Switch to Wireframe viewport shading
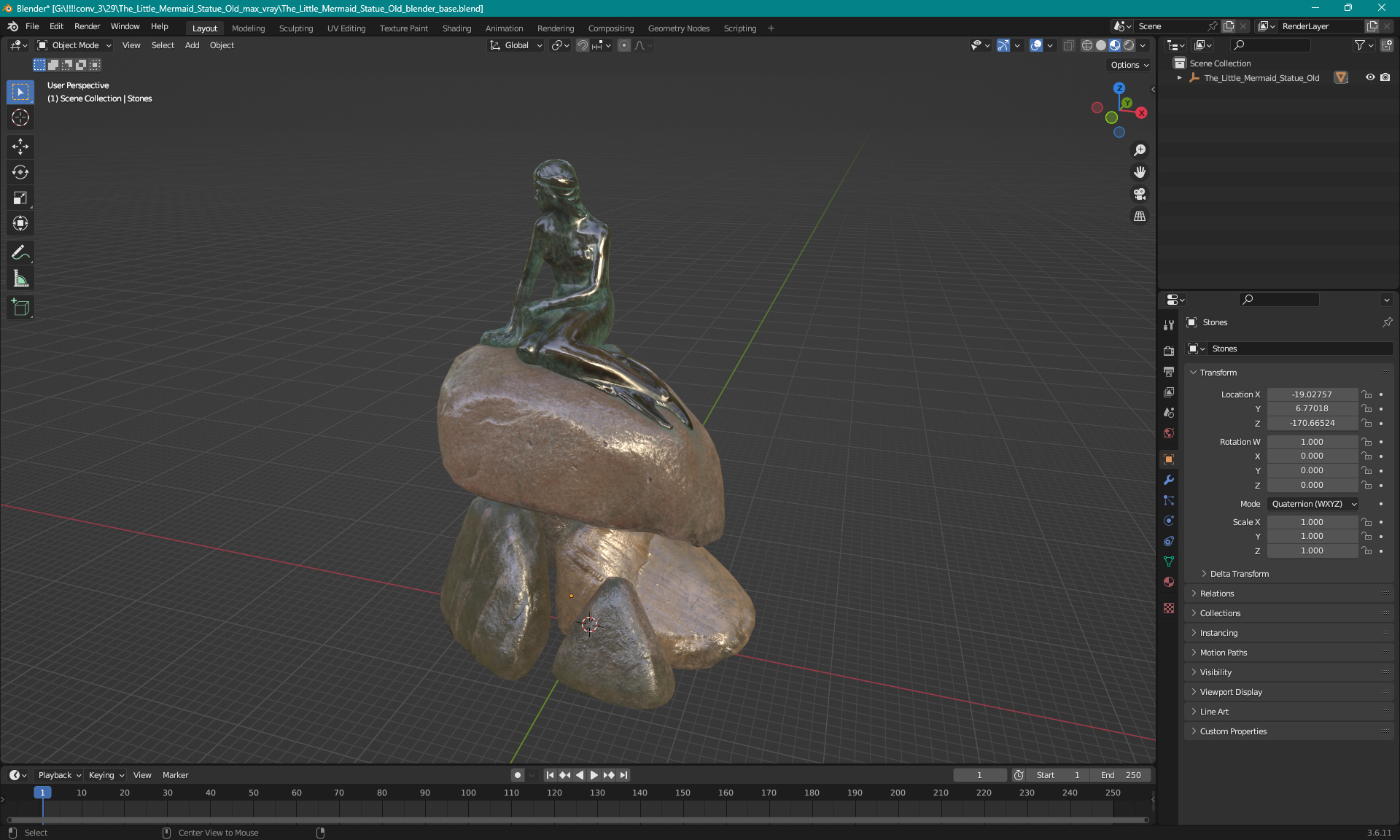 point(1086,45)
